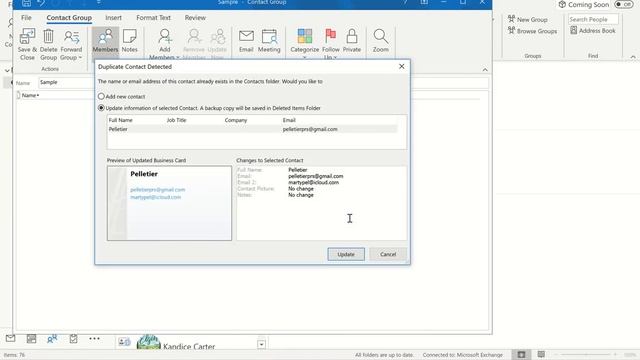The image size is (640, 360).
Task: Click Browse Groups in main Outlook window
Action: click(x=532, y=31)
